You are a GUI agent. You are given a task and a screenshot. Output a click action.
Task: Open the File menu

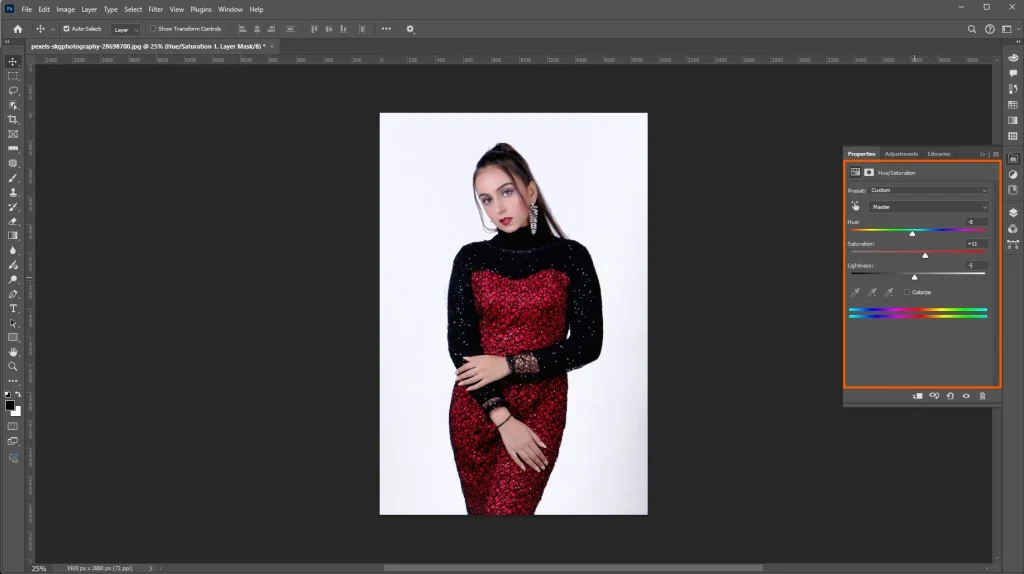coord(27,9)
